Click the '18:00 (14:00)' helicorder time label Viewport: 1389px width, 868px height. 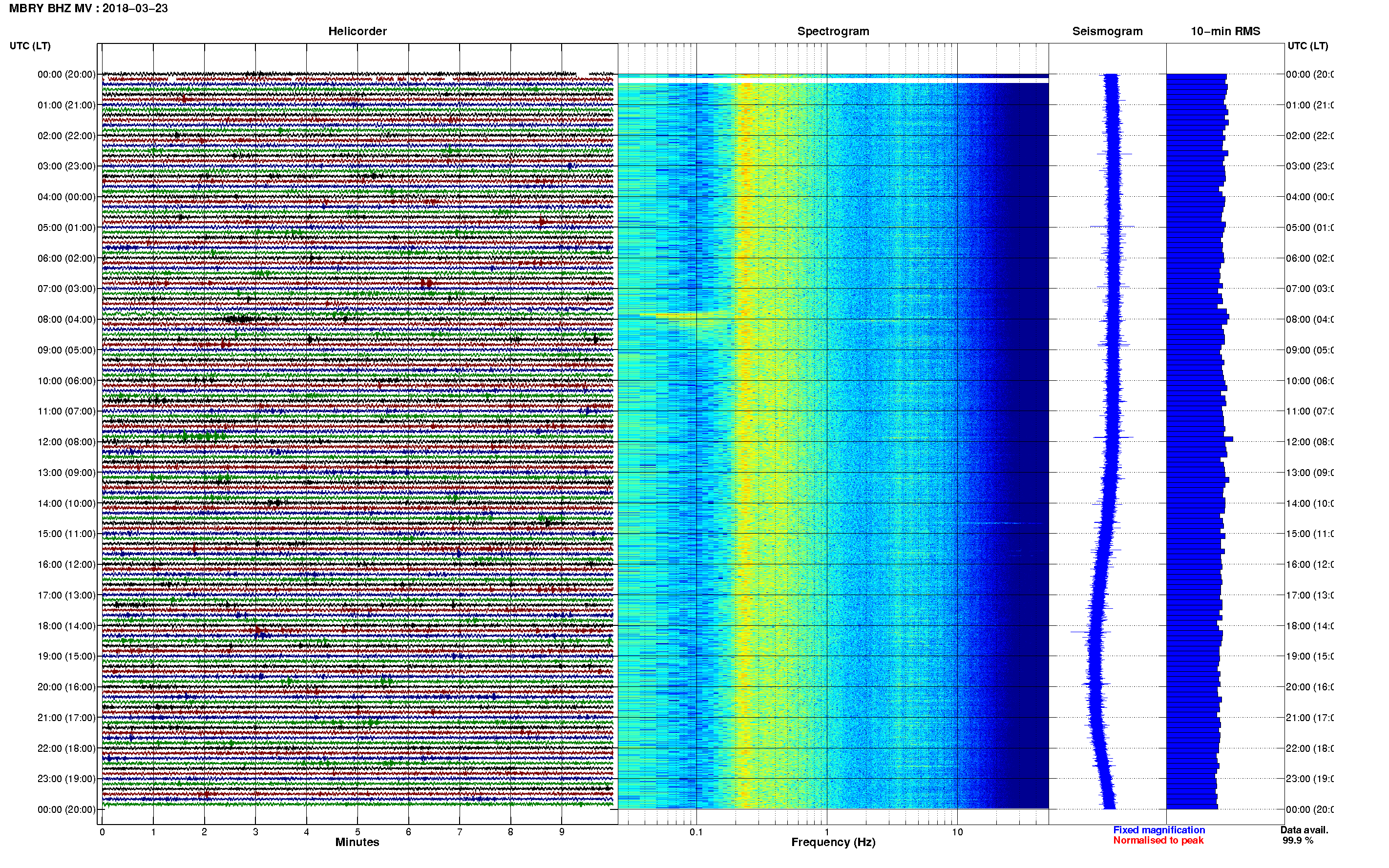pyautogui.click(x=66, y=626)
